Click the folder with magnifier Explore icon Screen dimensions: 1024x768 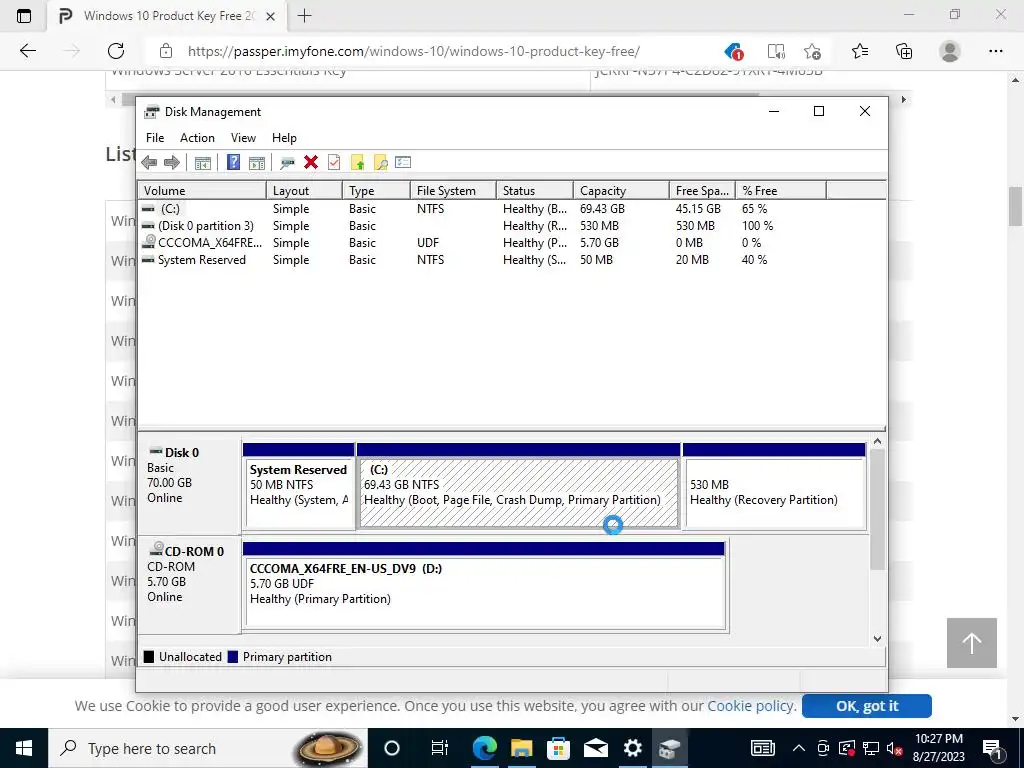click(380, 163)
